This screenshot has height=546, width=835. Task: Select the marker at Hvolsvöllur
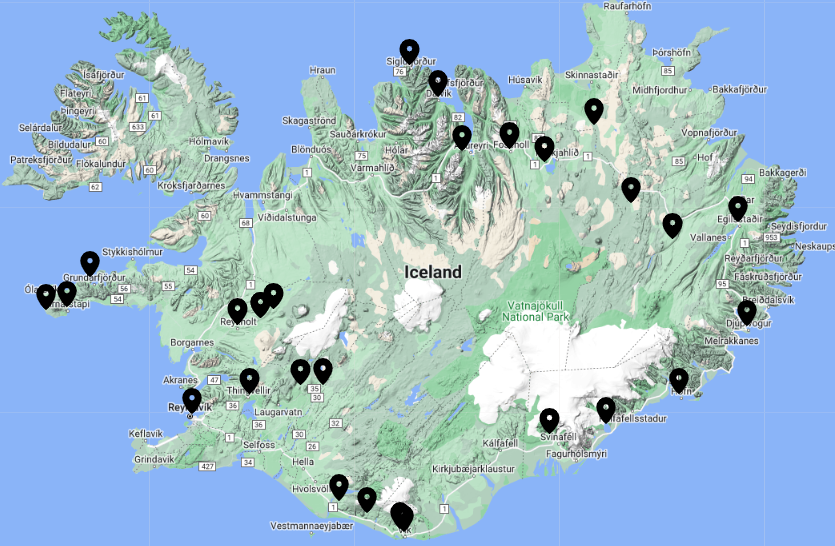click(x=339, y=486)
